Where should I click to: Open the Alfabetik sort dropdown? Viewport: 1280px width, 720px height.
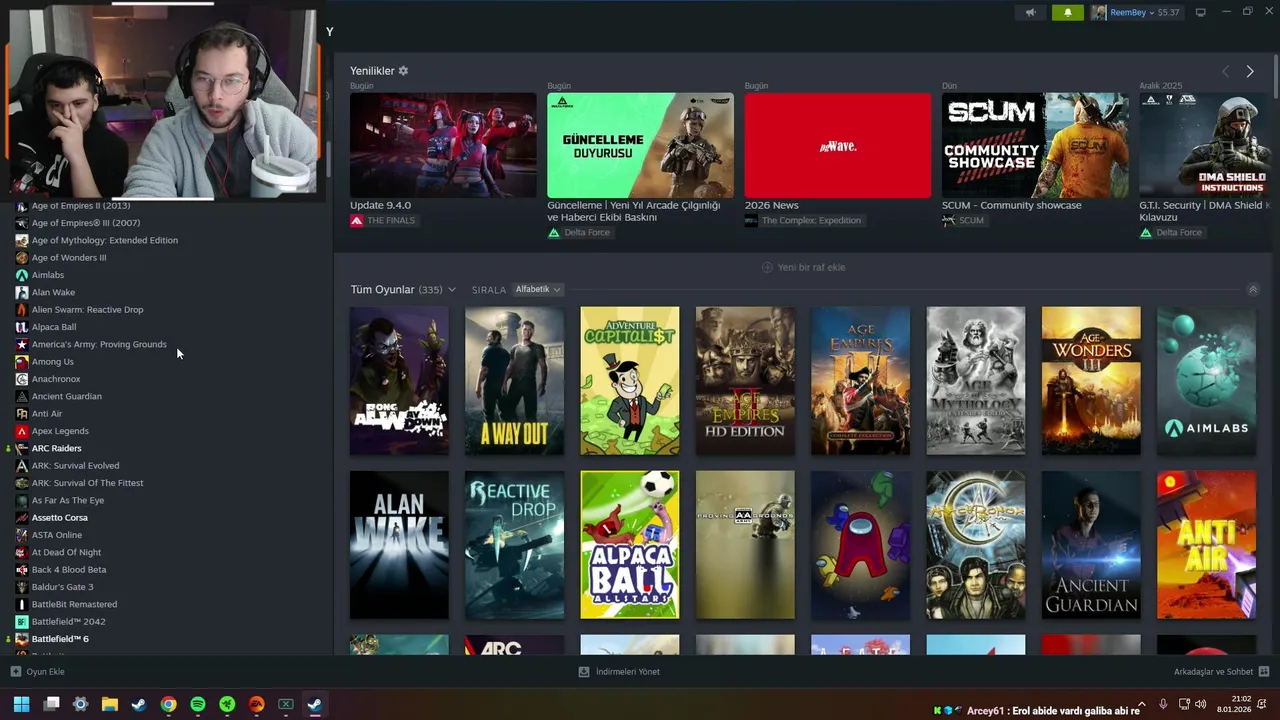tap(538, 290)
